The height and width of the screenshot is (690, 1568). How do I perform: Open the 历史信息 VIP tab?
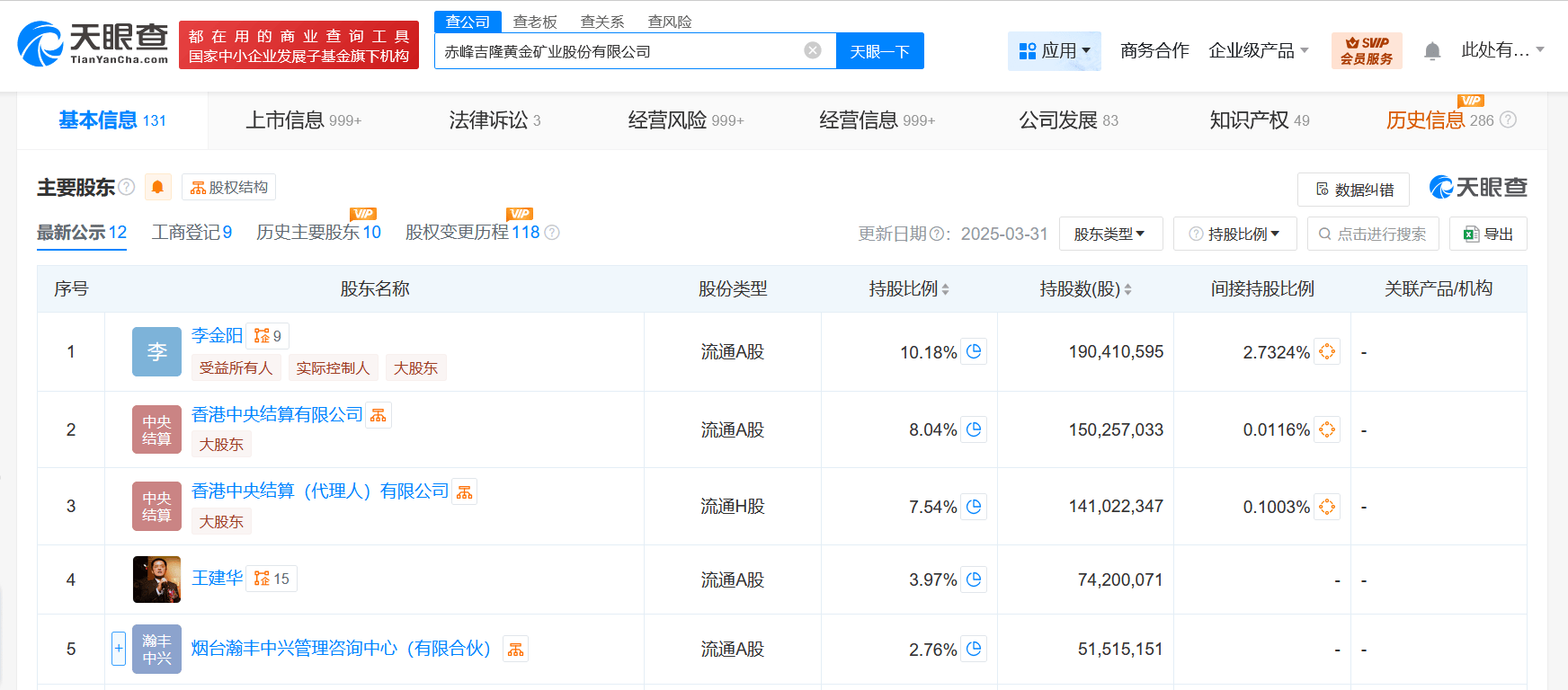tap(1439, 120)
